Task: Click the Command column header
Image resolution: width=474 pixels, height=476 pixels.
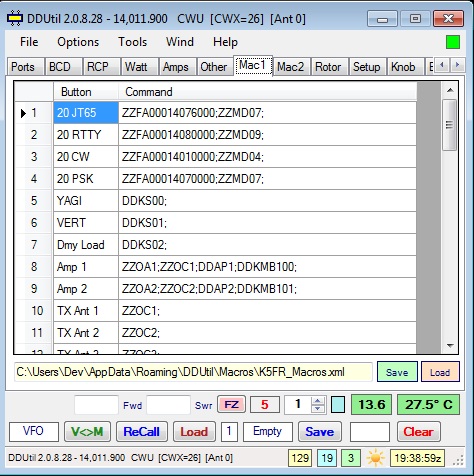Action: tap(268, 92)
